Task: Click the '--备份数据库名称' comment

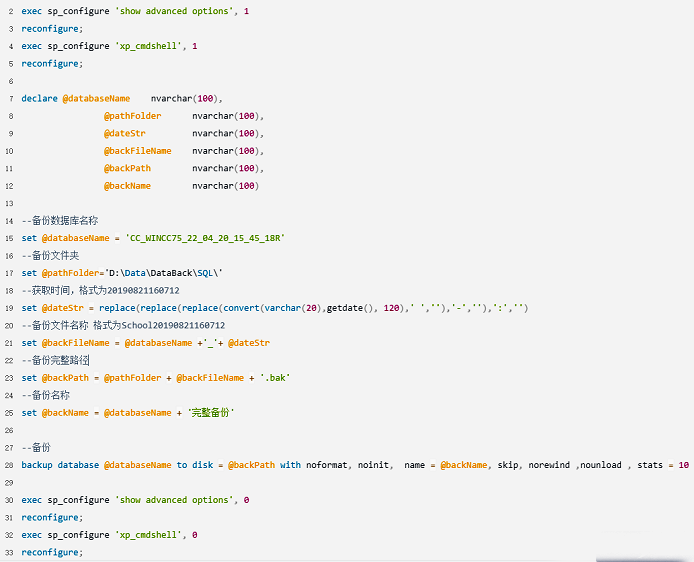Action: (60, 220)
